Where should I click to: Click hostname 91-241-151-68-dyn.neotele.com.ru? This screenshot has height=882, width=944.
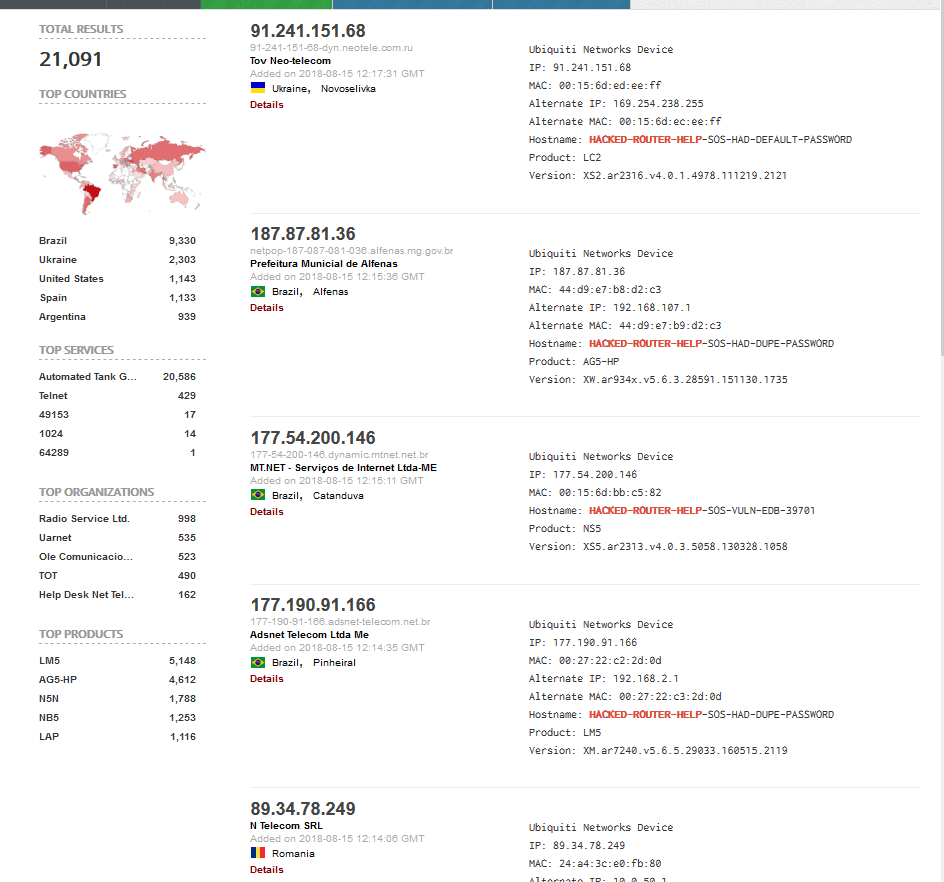click(x=331, y=48)
